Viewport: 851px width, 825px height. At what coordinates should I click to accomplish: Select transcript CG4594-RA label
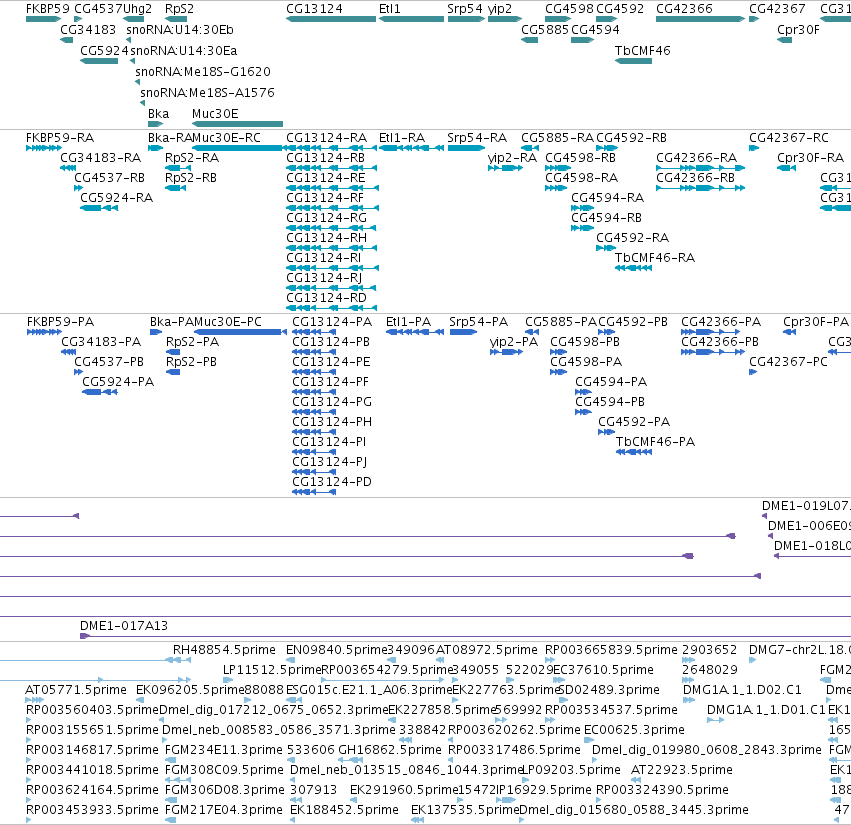pos(607,198)
